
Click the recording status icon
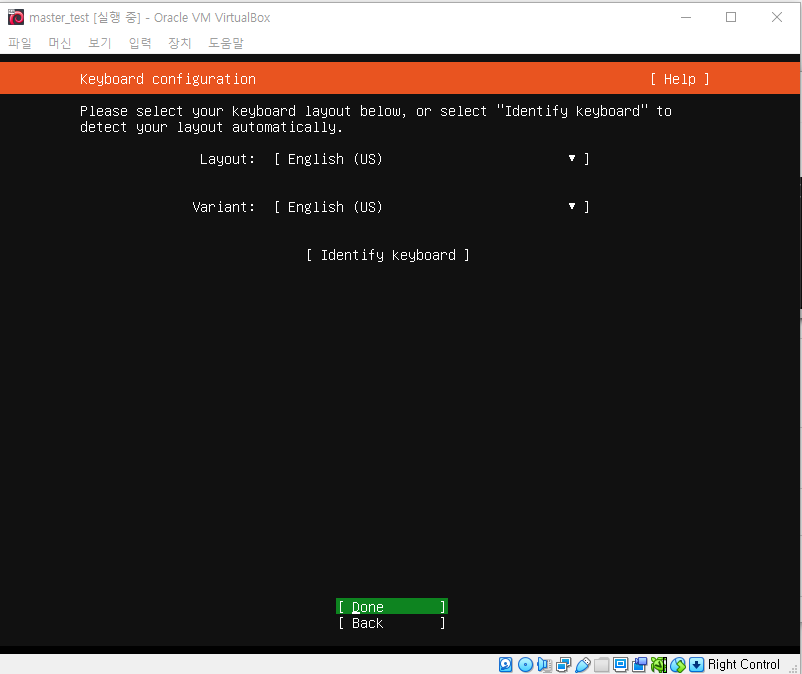tap(639, 664)
